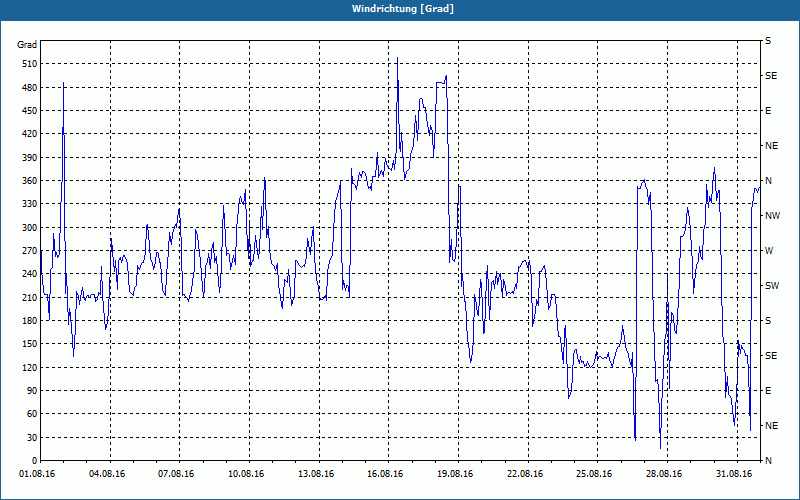Click the y-axis value 480

tap(30, 88)
